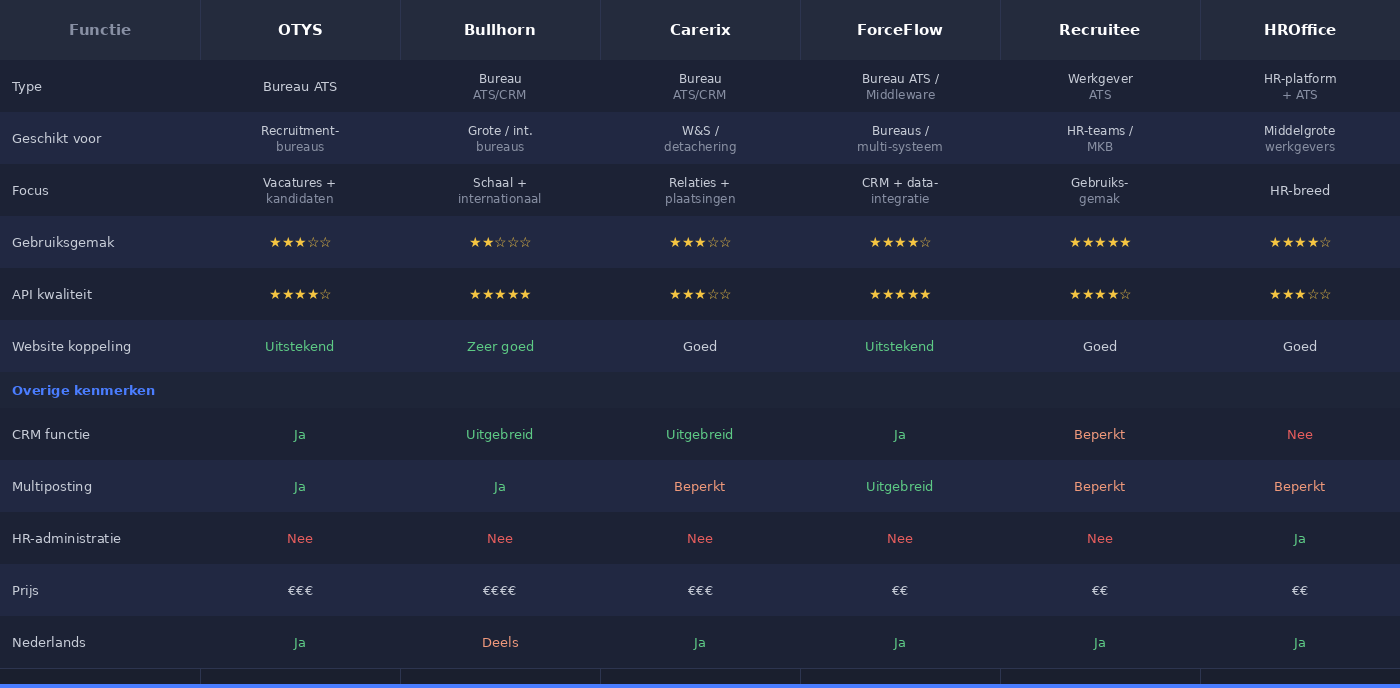Screen dimensions: 1400x688
Task: Click 'Bureau ATS' under OTYS
Action: pyautogui.click(x=300, y=87)
